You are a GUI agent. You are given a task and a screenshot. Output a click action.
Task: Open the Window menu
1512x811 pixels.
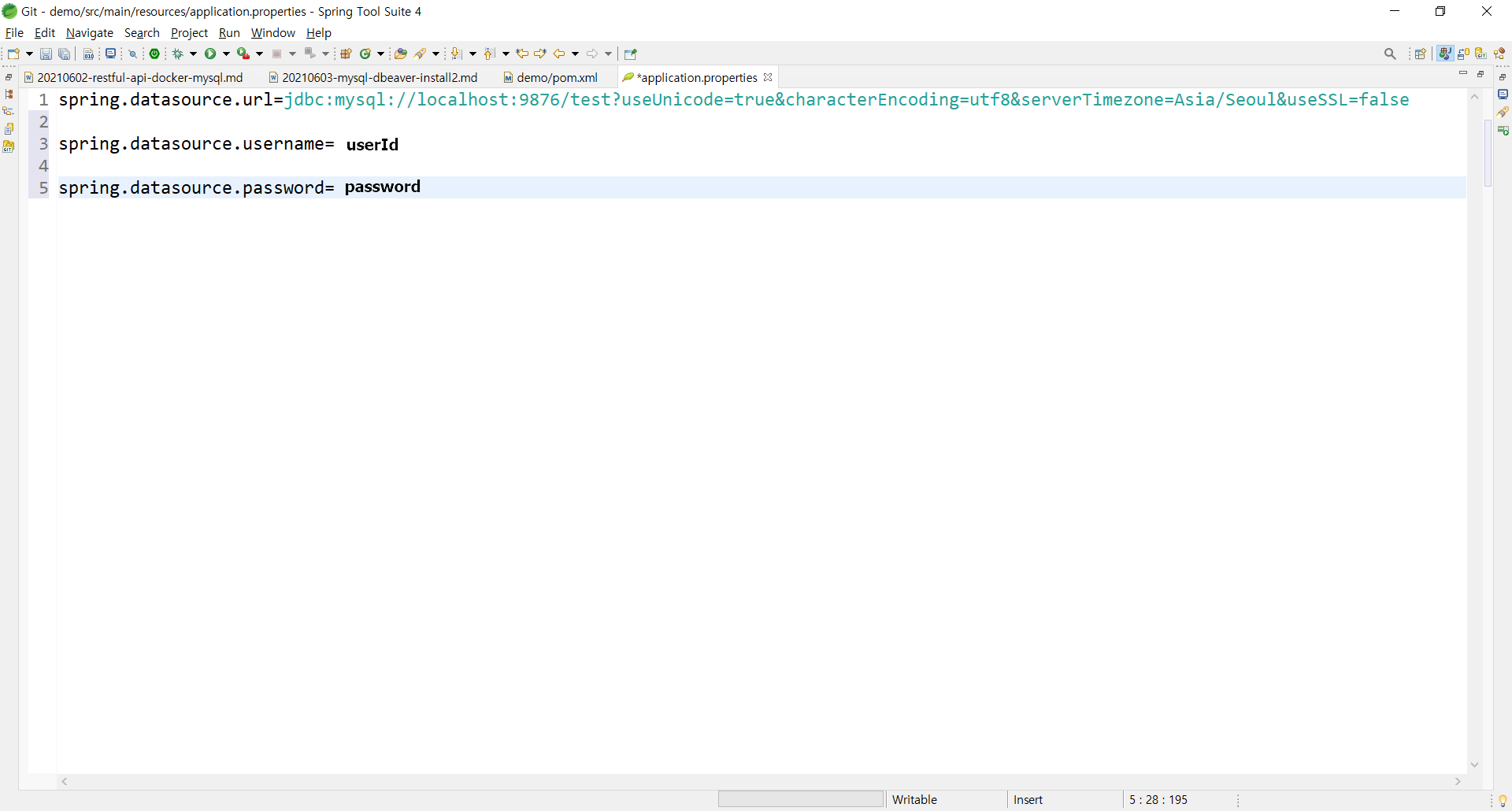273,33
